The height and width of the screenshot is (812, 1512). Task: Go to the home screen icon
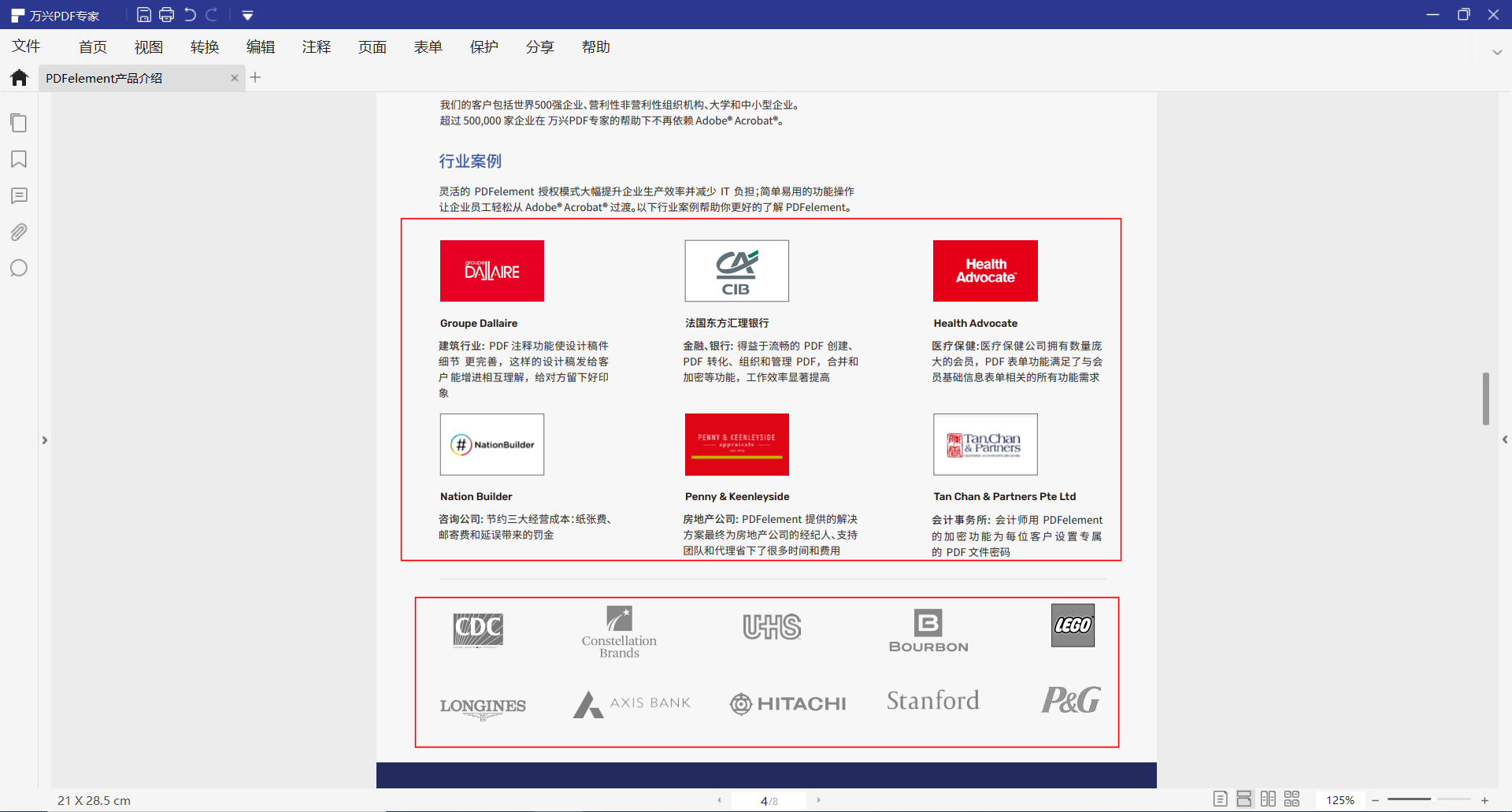20,77
